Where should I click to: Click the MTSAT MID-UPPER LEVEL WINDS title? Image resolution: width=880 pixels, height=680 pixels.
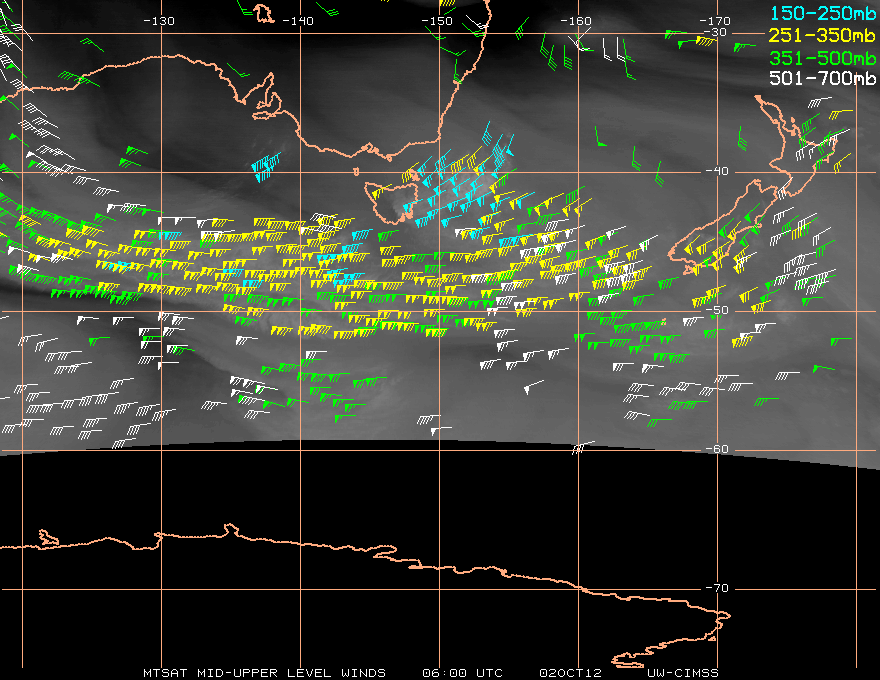(264, 673)
